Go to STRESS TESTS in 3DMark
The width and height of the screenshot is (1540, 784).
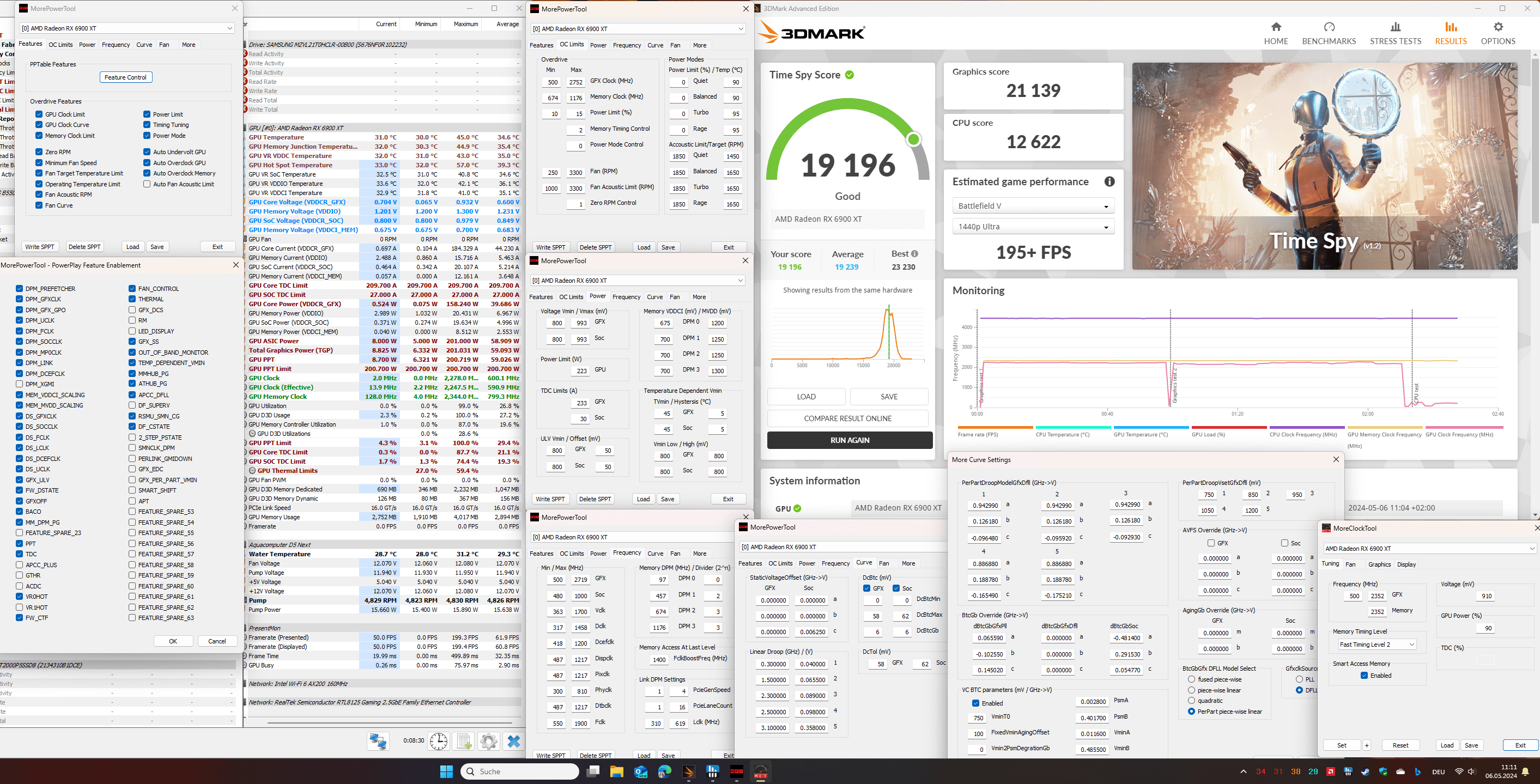pos(1396,33)
